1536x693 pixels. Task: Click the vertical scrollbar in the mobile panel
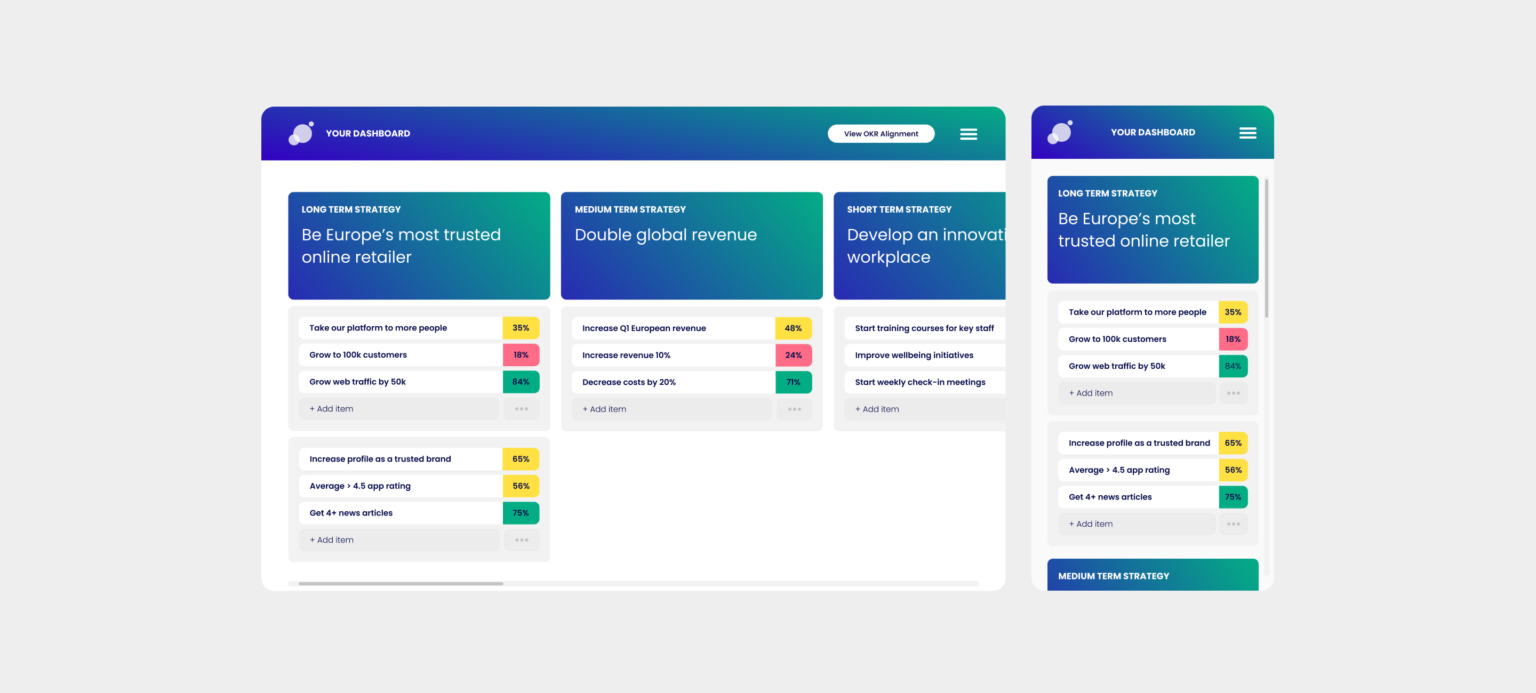tap(1266, 248)
